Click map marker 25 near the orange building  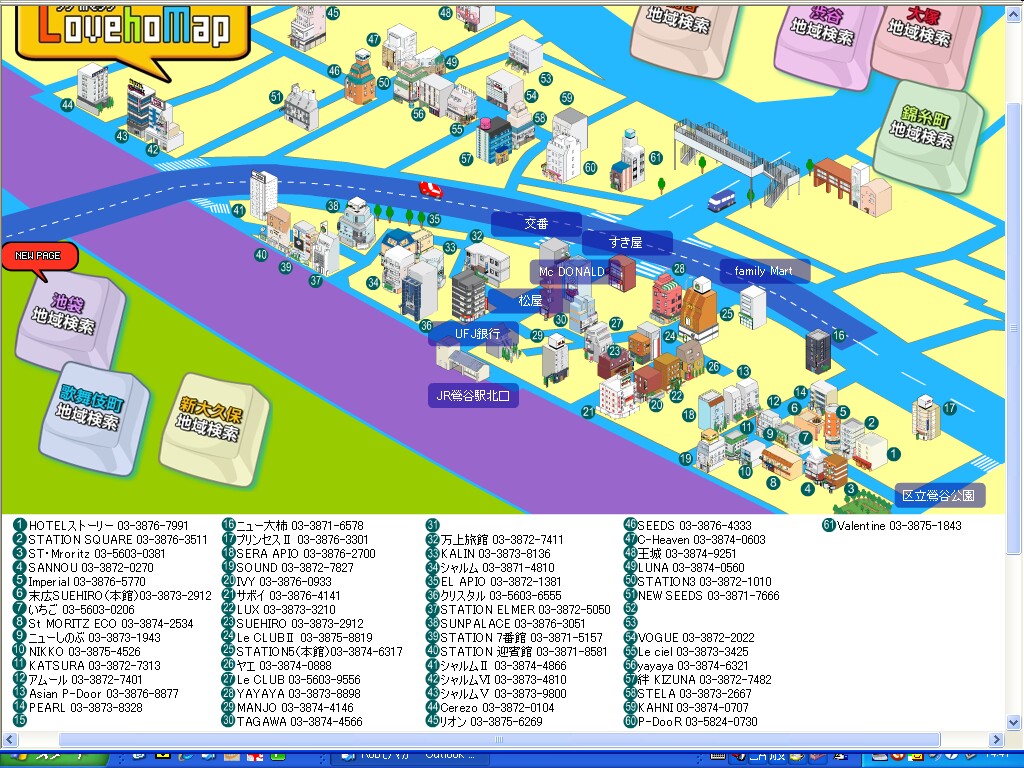click(x=728, y=314)
